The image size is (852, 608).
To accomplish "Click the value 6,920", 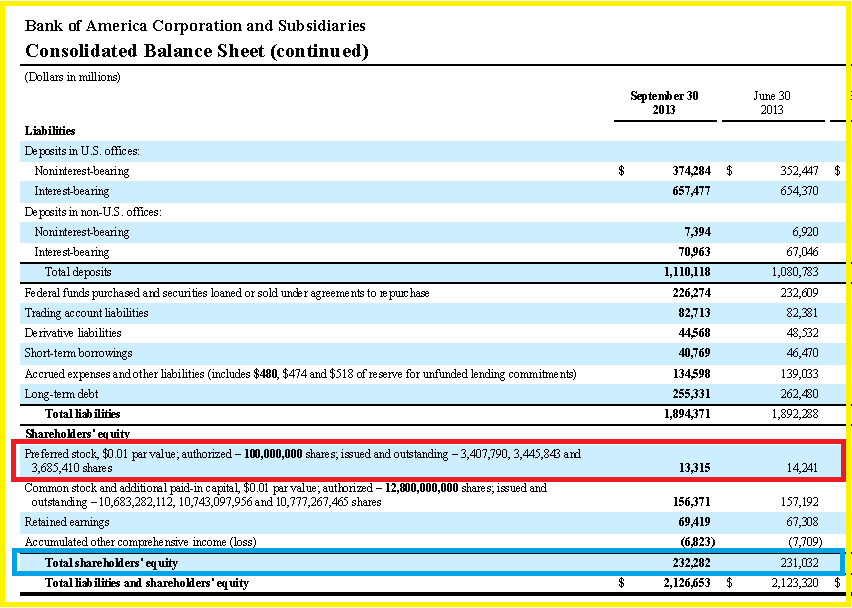I will coord(805,232).
